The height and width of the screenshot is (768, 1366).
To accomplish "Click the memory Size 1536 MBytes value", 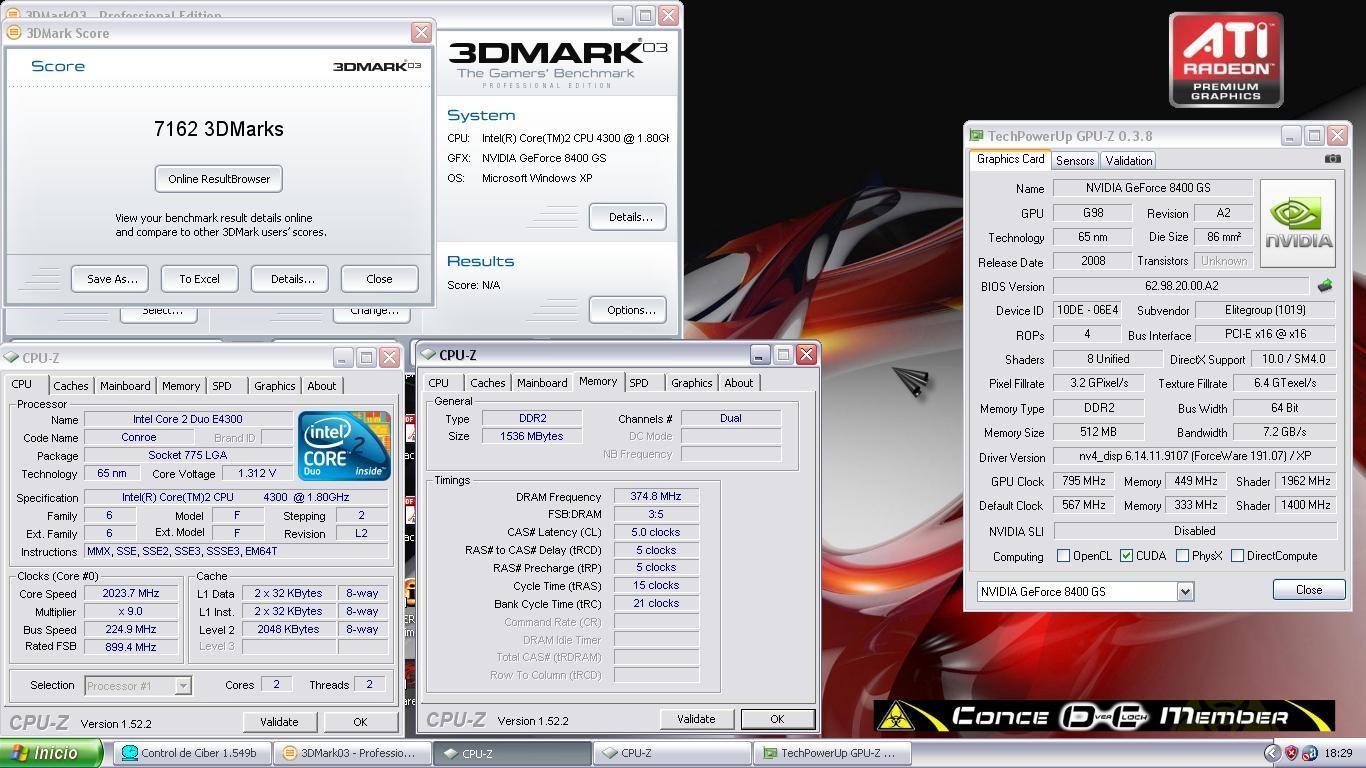I will 532,436.
